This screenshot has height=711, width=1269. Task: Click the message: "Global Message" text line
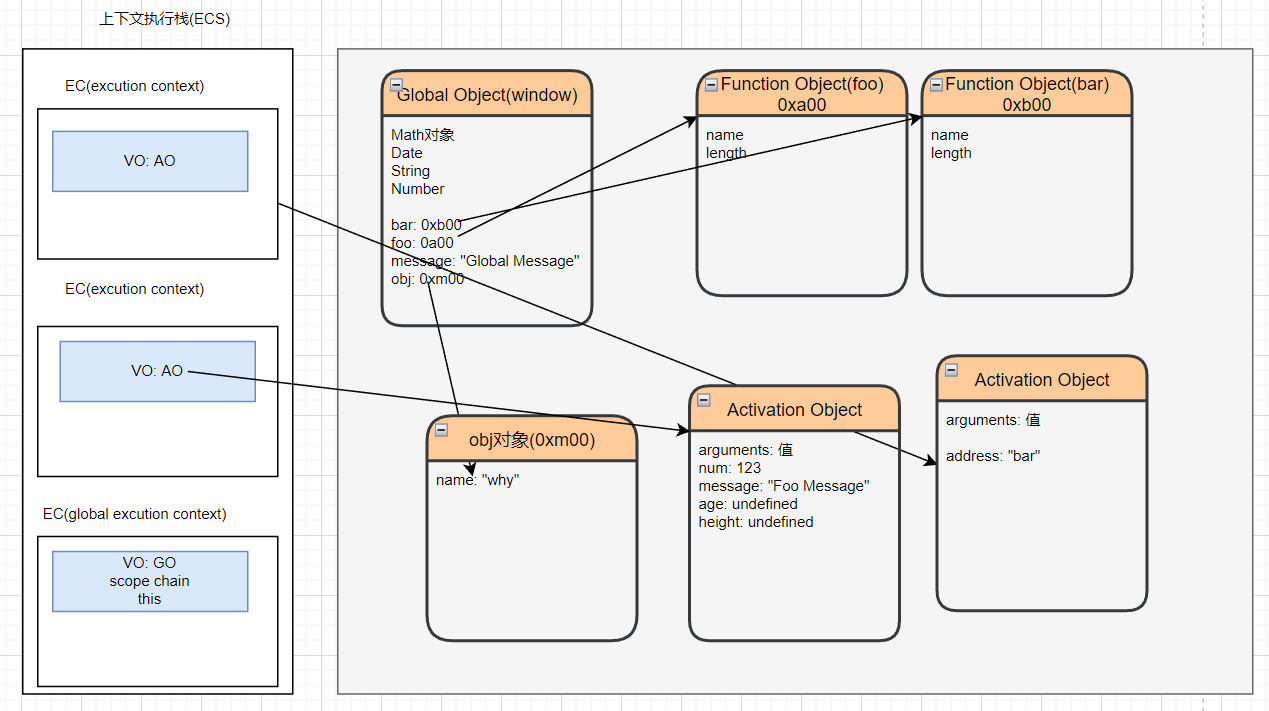(x=485, y=261)
